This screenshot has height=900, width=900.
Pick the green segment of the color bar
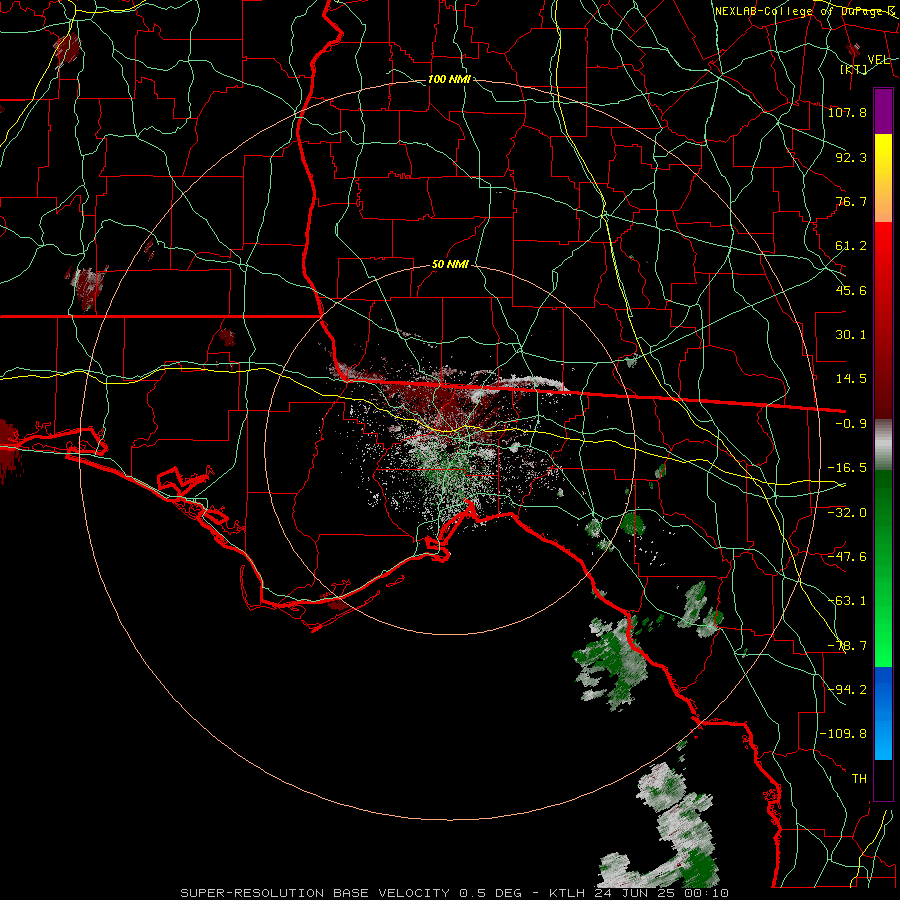[883, 568]
